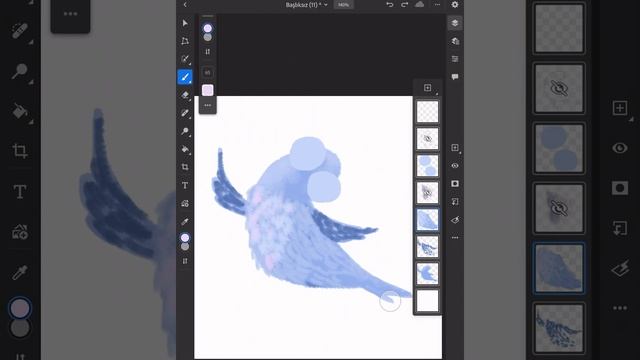Select the Brush tool highlighted in blue
The height and width of the screenshot is (360, 640).
point(185,77)
